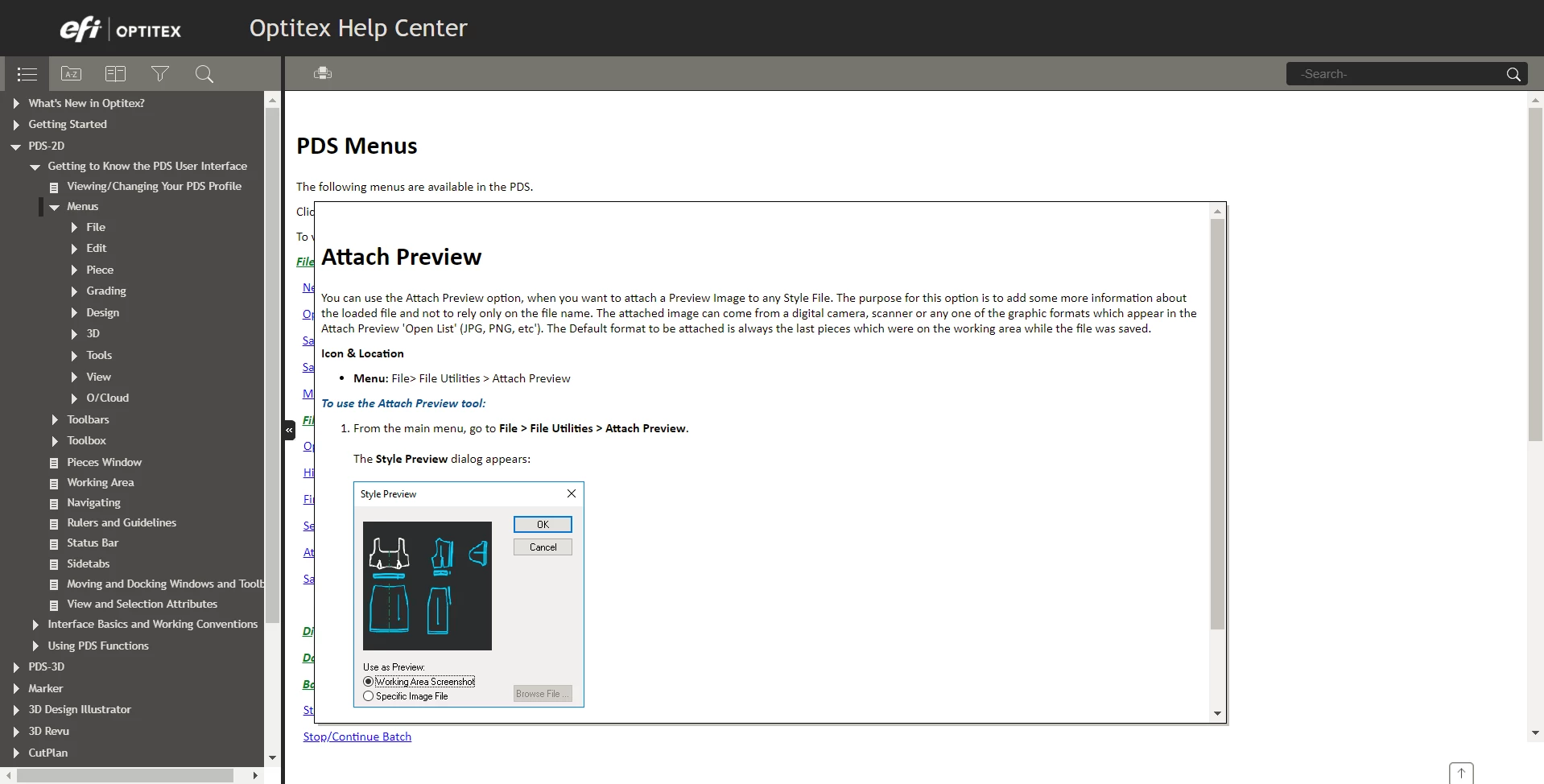Click the popup scrollbar down arrow
Image resolution: width=1544 pixels, height=784 pixels.
(x=1217, y=714)
